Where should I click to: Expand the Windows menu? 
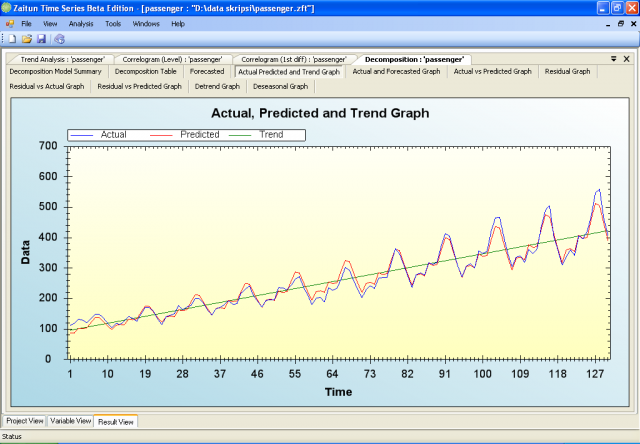(146, 23)
